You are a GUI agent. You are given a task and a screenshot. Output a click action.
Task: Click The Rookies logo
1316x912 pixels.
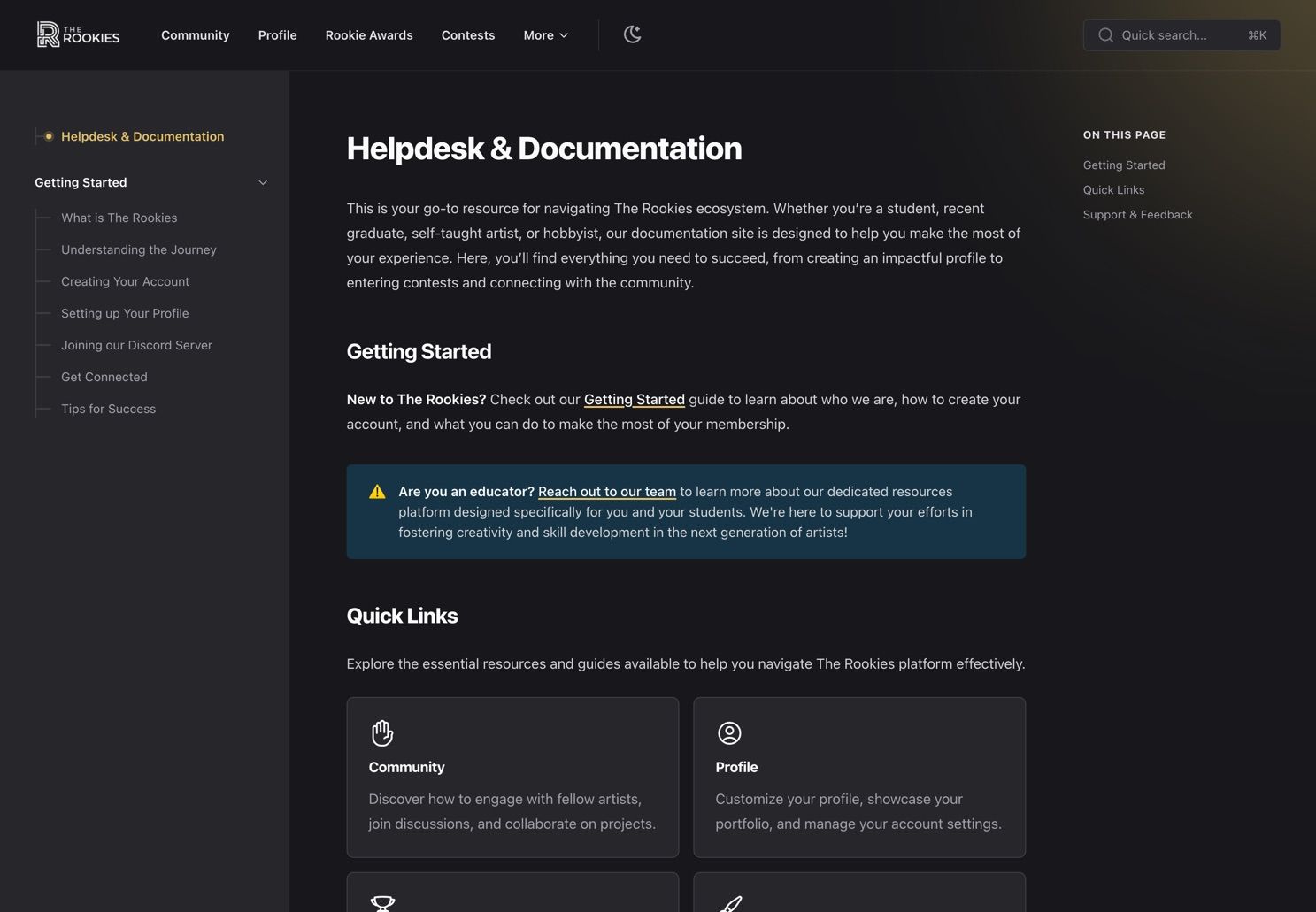coord(78,34)
